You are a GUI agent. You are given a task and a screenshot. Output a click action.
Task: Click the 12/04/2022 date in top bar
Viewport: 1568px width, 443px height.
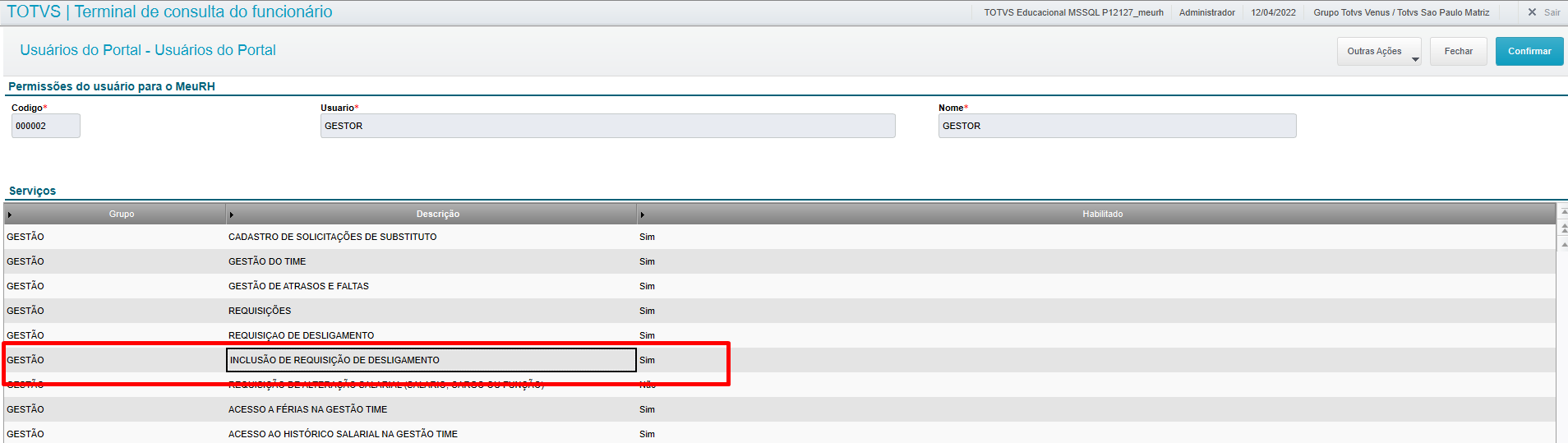[1273, 12]
